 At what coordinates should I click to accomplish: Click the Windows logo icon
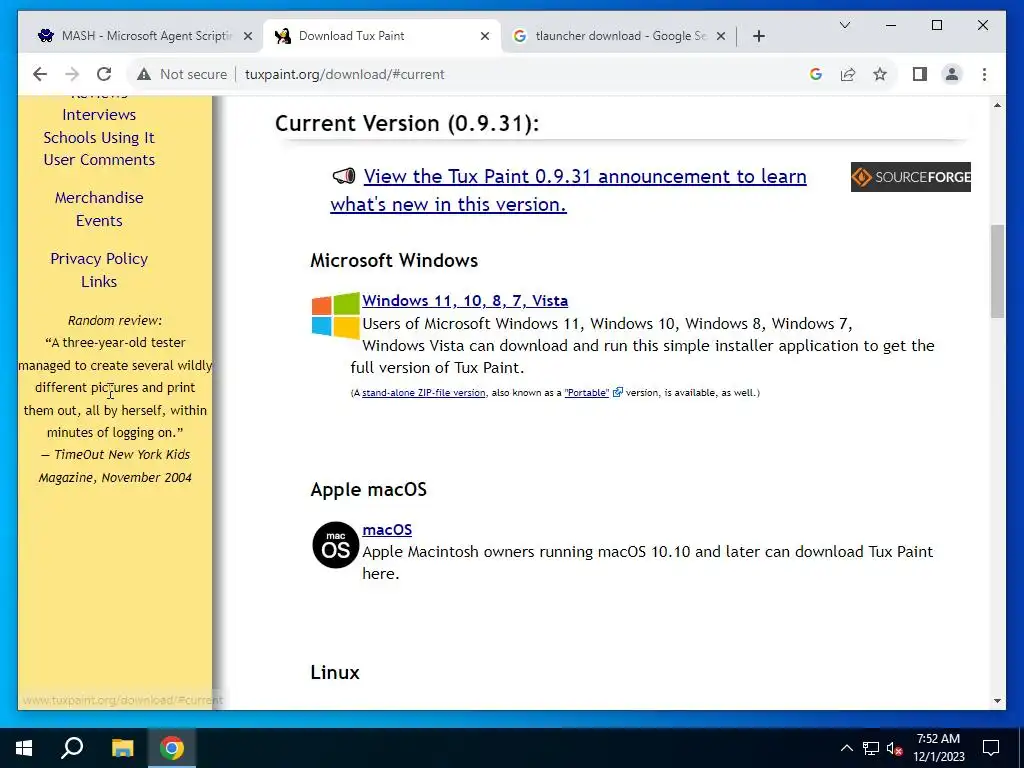[x=336, y=315]
